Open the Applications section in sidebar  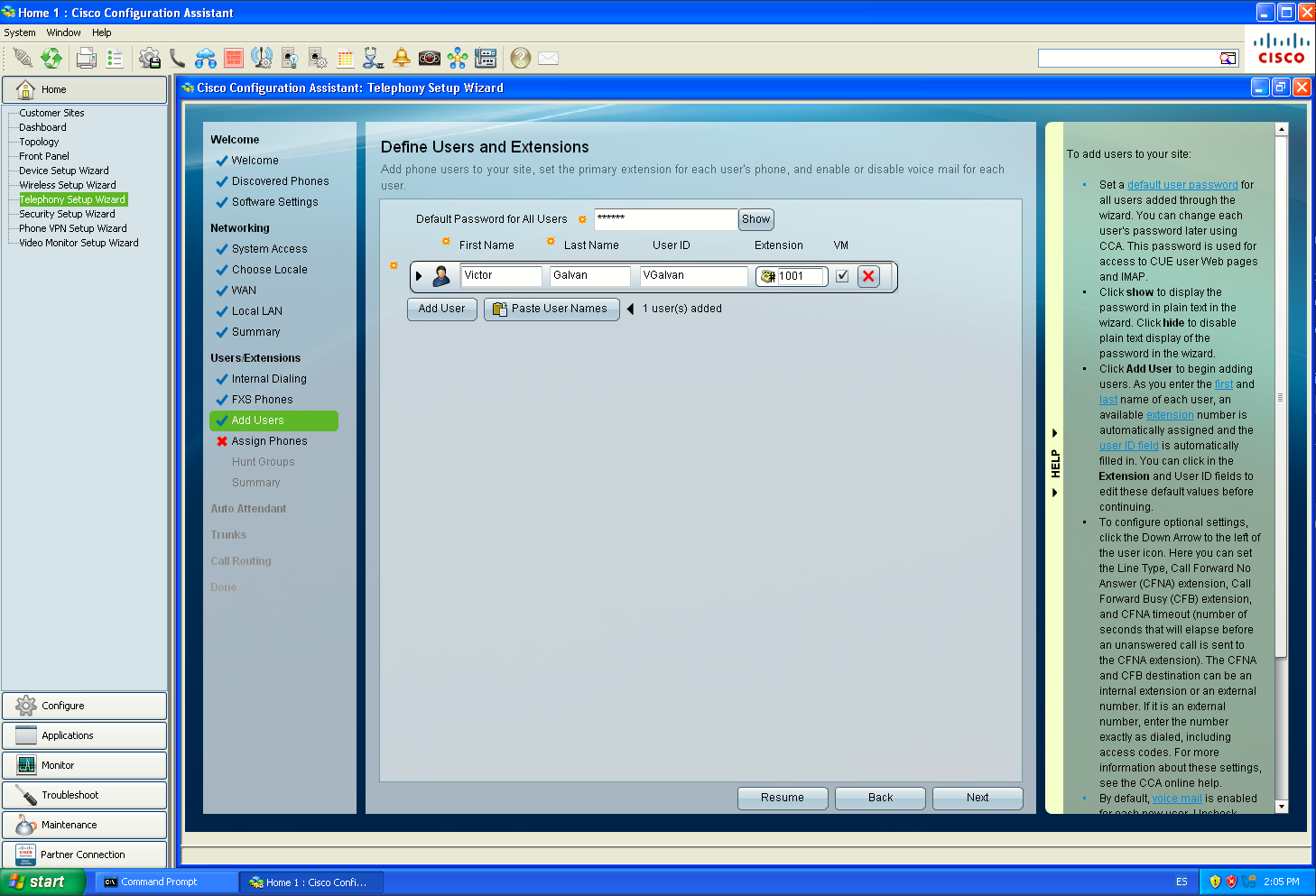[x=84, y=735]
